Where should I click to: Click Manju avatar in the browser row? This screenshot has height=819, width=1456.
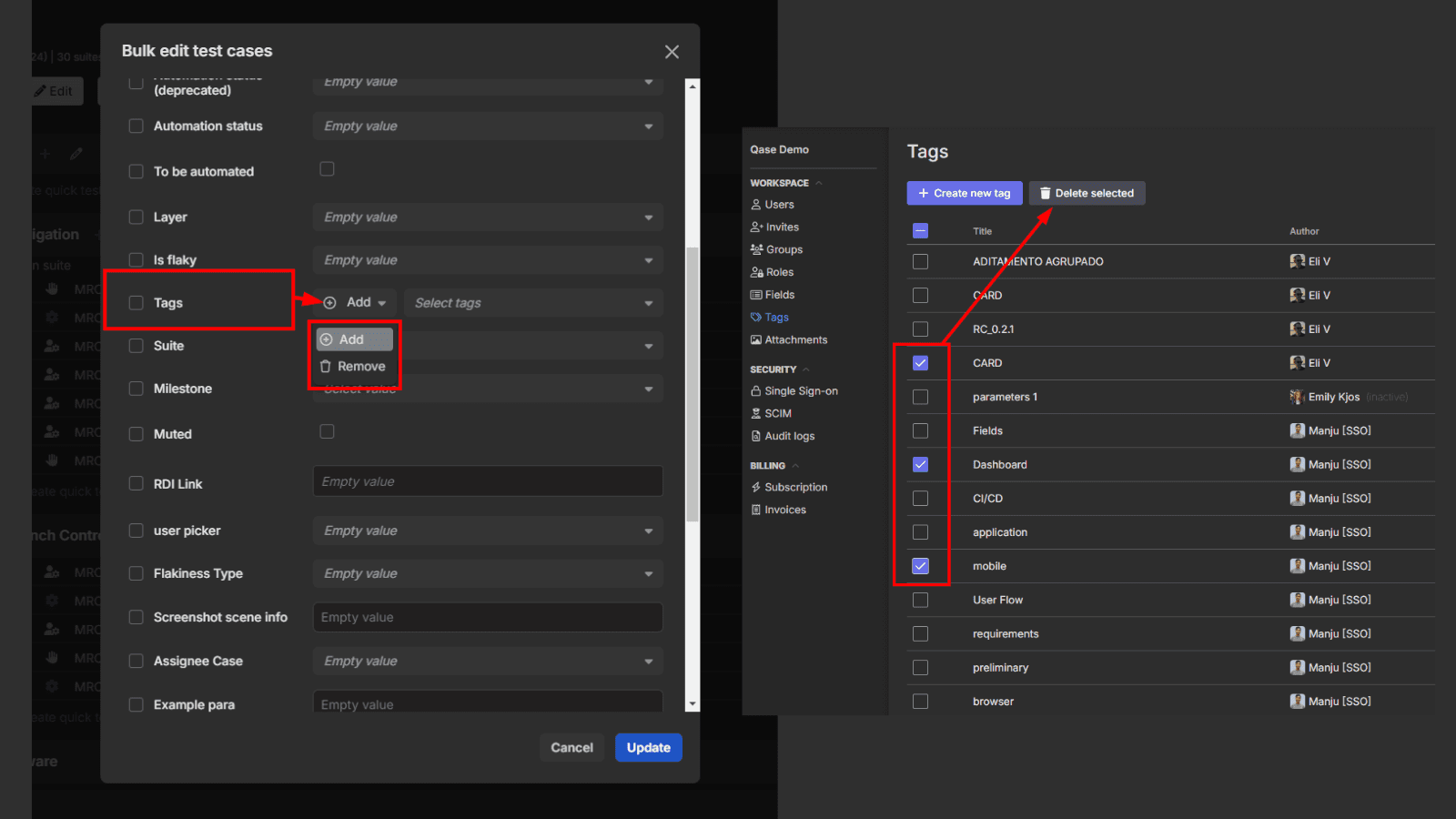pyautogui.click(x=1298, y=701)
